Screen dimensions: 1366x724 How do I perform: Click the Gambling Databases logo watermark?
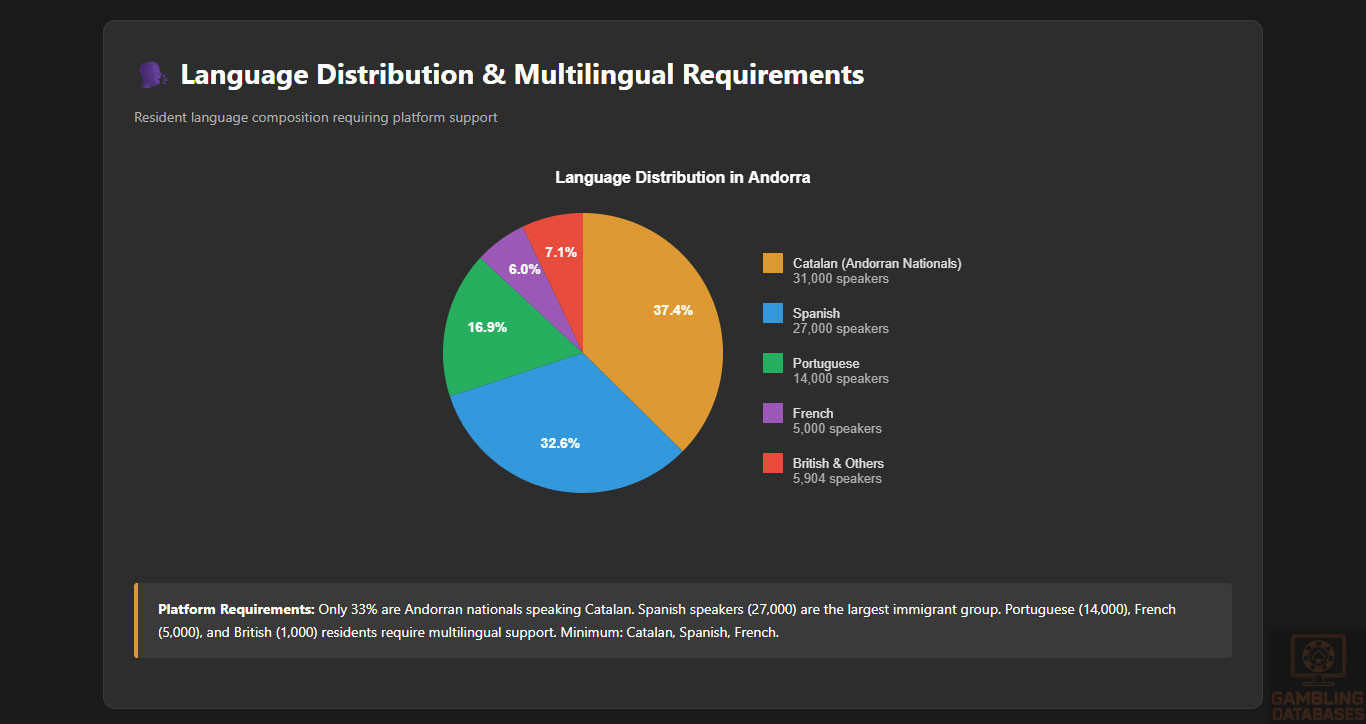(1317, 675)
